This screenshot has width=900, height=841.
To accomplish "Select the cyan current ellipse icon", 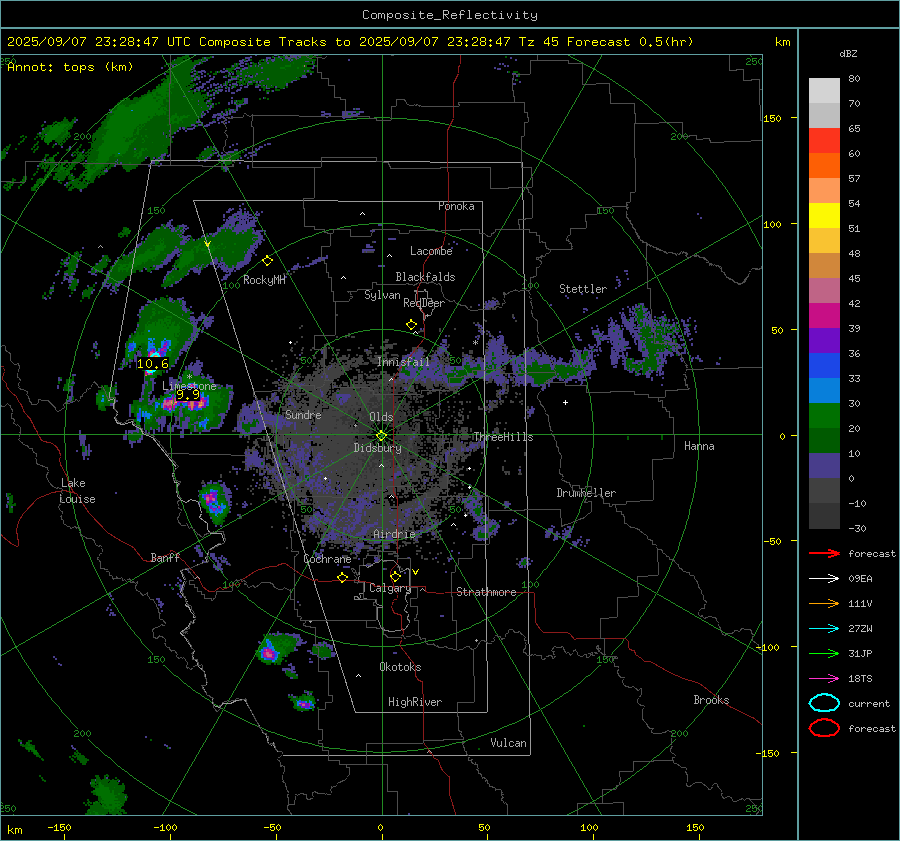I will [824, 703].
